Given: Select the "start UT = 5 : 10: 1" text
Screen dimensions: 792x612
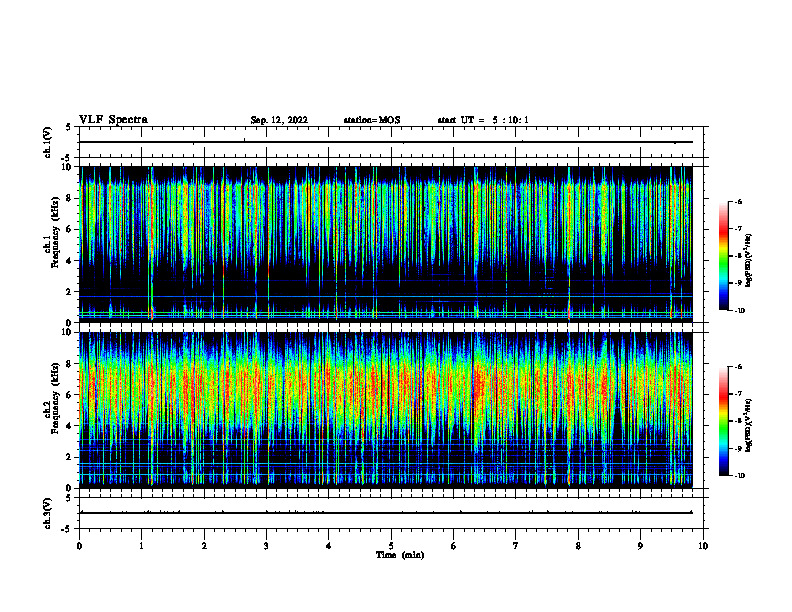Looking at the screenshot, I should tap(483, 120).
